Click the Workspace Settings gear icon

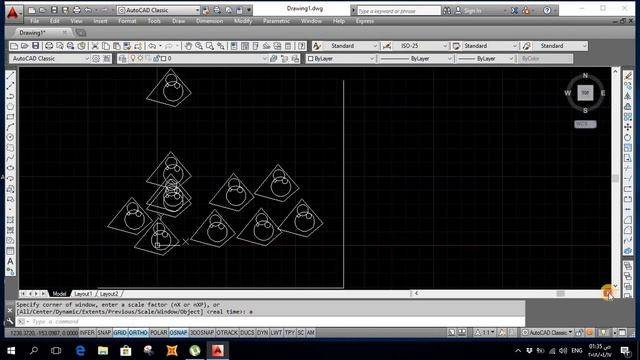pos(96,59)
